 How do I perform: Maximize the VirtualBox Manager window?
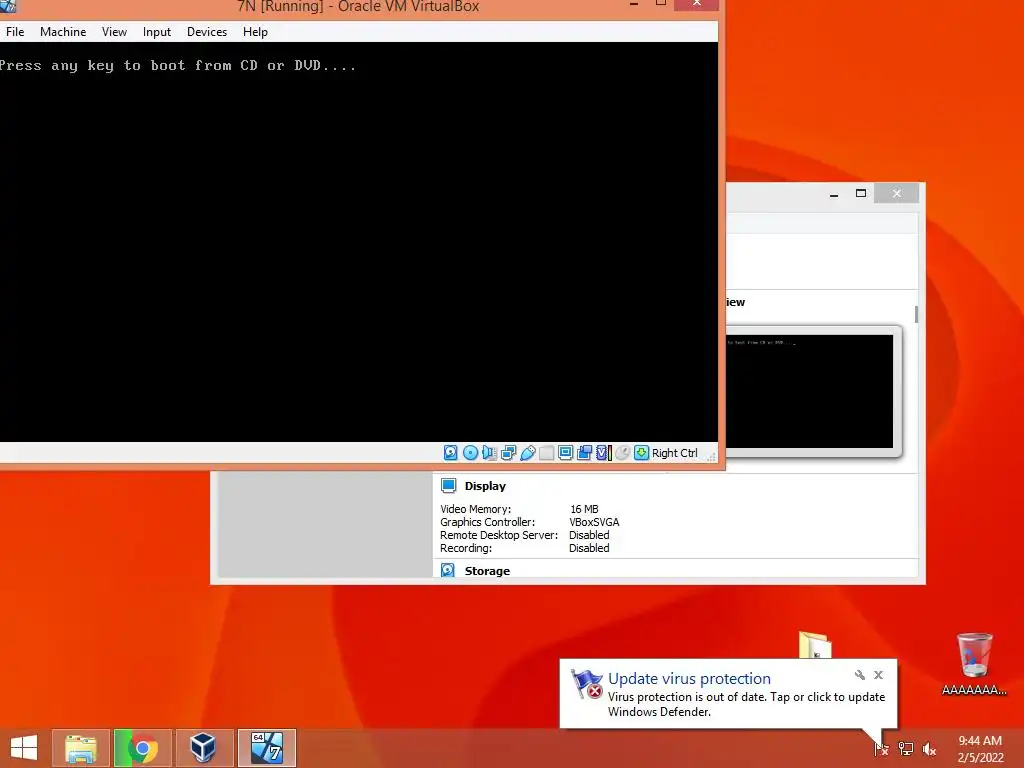point(861,193)
